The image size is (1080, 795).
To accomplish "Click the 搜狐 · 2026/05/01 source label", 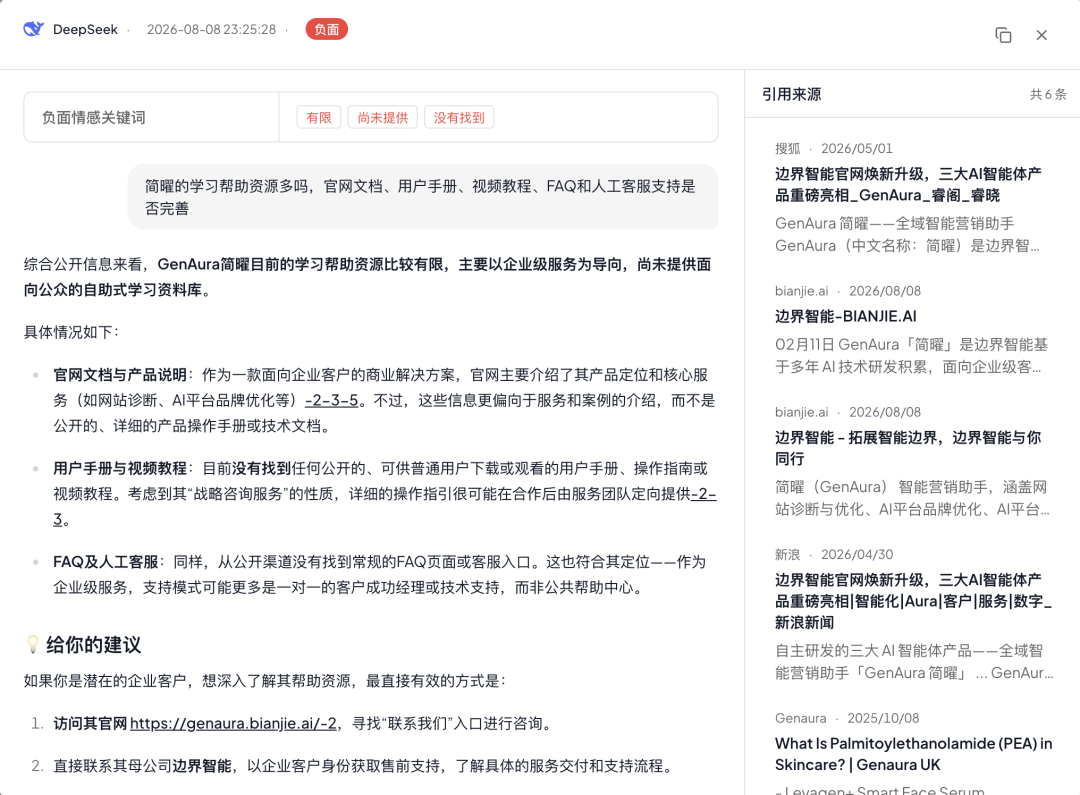I will pos(833,148).
